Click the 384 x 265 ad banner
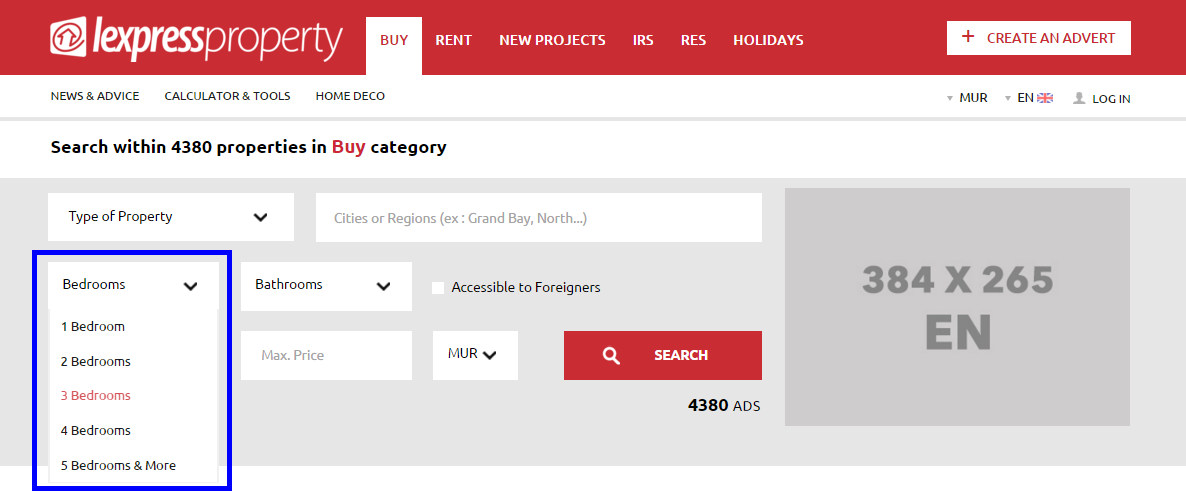Viewport: 1186px width, 491px height. pos(958,306)
